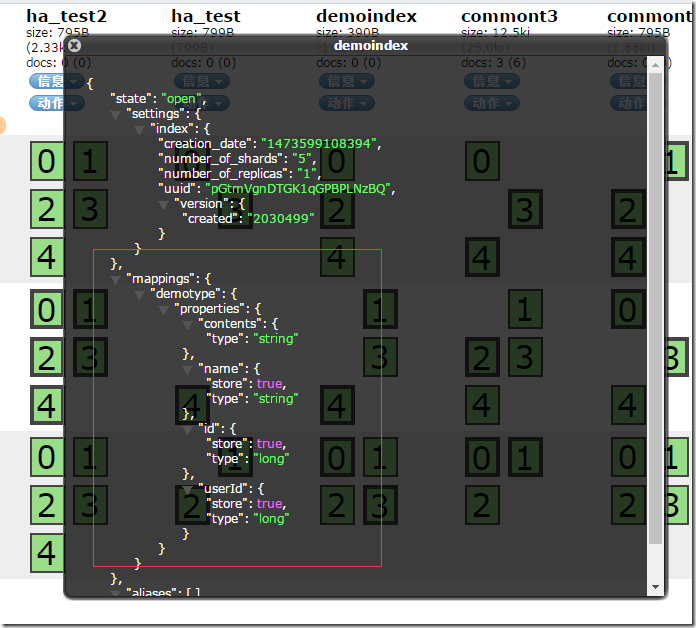
Task: Click "type": "long" under userId
Action: tap(248, 518)
